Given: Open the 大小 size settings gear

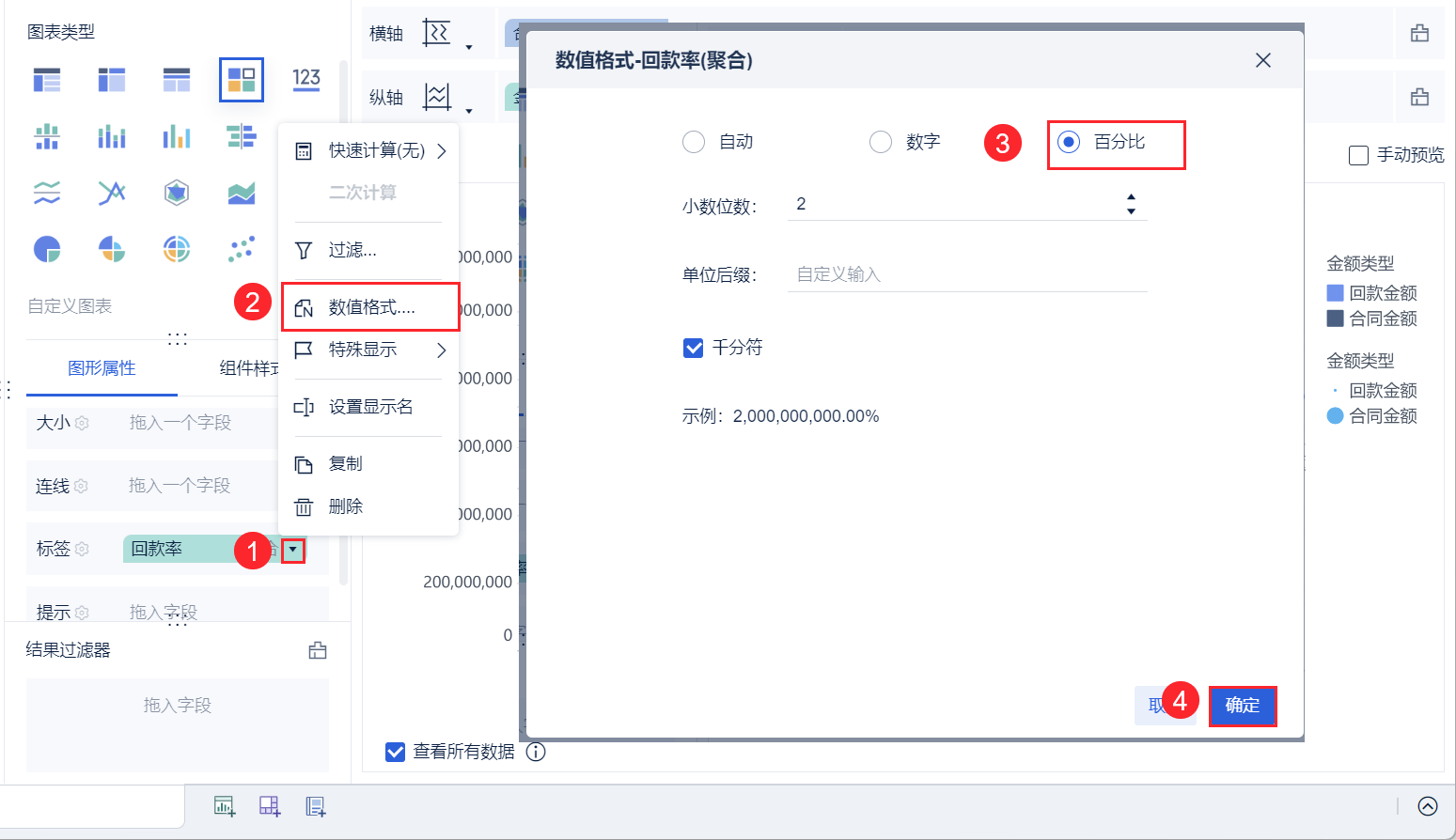Looking at the screenshot, I should [82, 424].
